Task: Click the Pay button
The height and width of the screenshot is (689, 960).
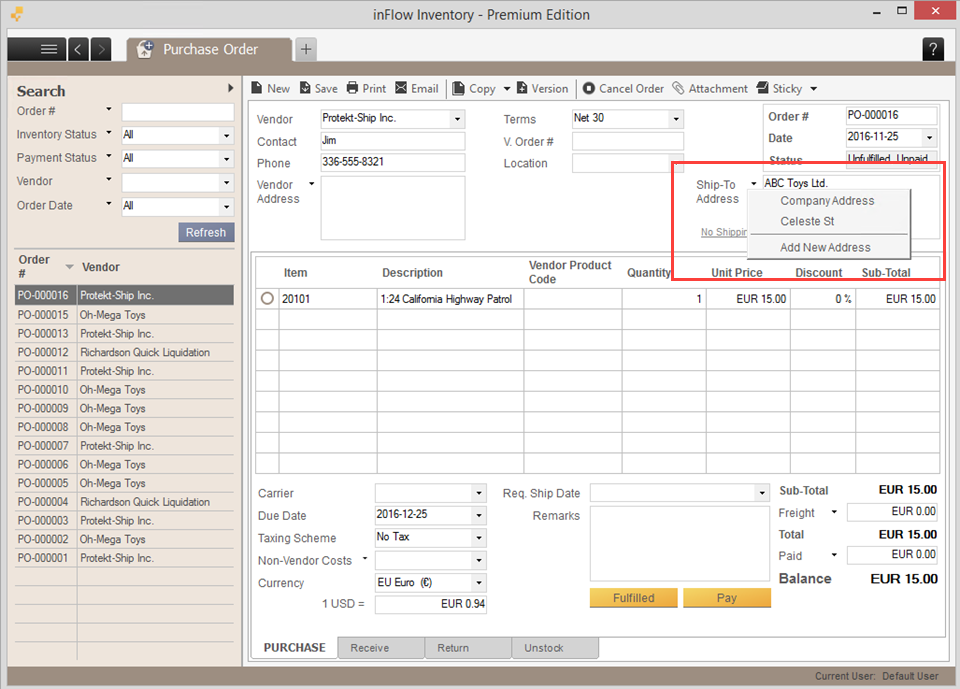Action: pyautogui.click(x=727, y=598)
